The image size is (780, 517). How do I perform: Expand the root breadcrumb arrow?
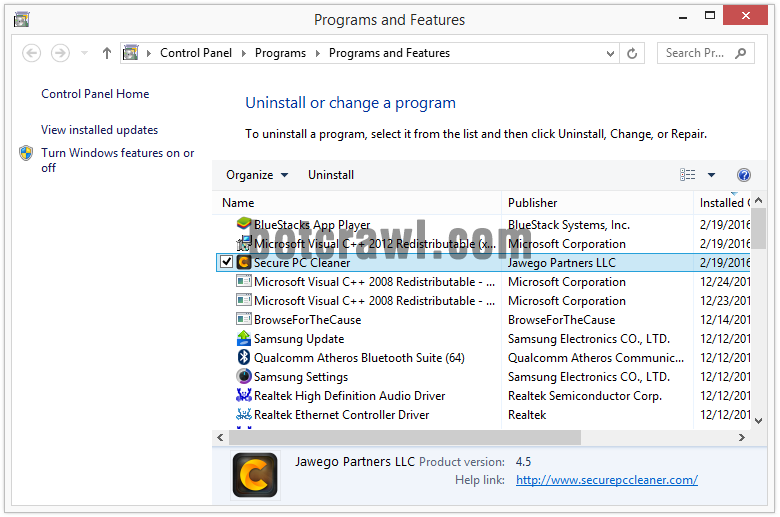coord(148,53)
